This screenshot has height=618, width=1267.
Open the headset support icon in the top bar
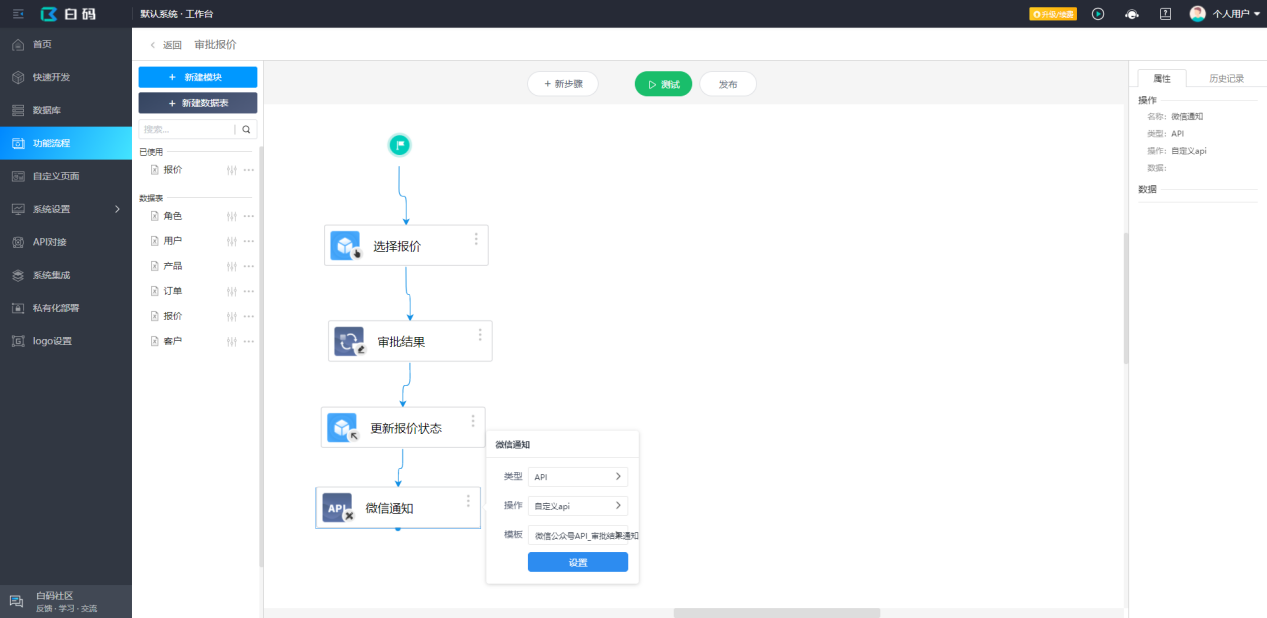point(1132,14)
